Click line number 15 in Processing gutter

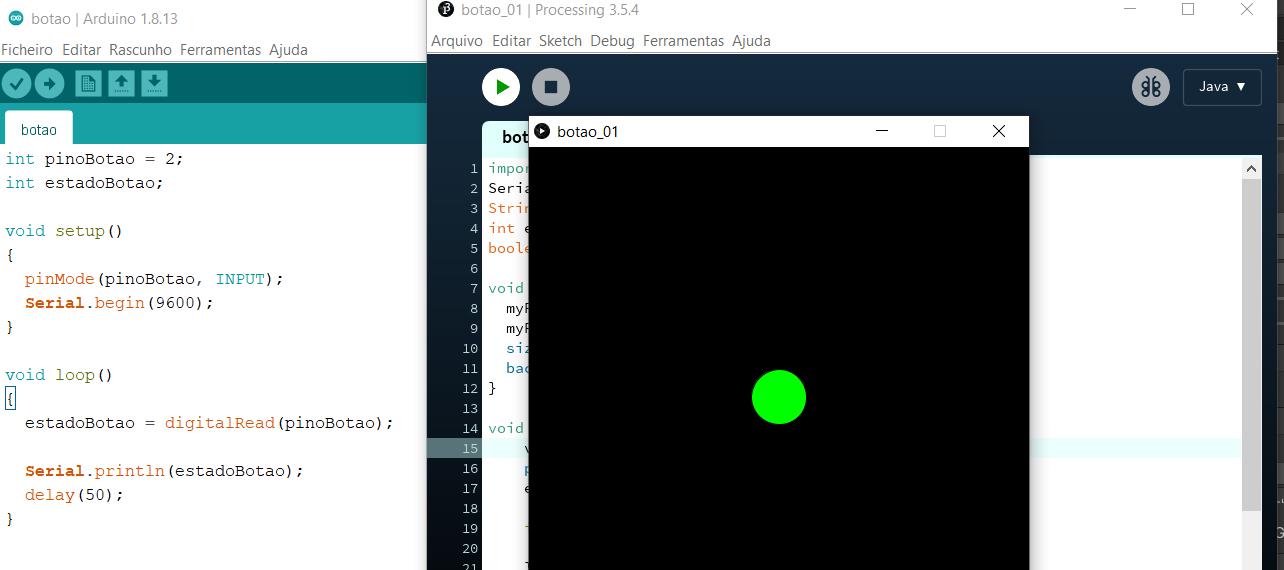pyautogui.click(x=471, y=448)
